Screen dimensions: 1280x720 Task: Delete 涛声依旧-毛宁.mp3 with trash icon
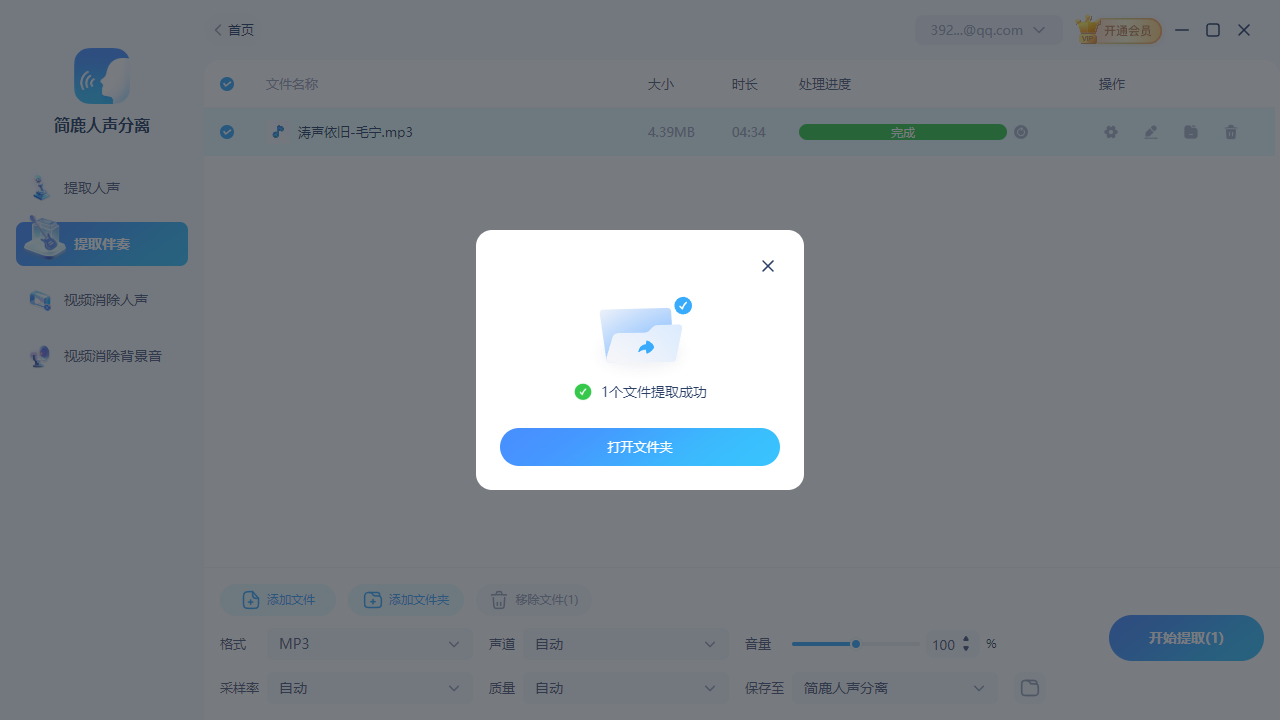[1231, 131]
